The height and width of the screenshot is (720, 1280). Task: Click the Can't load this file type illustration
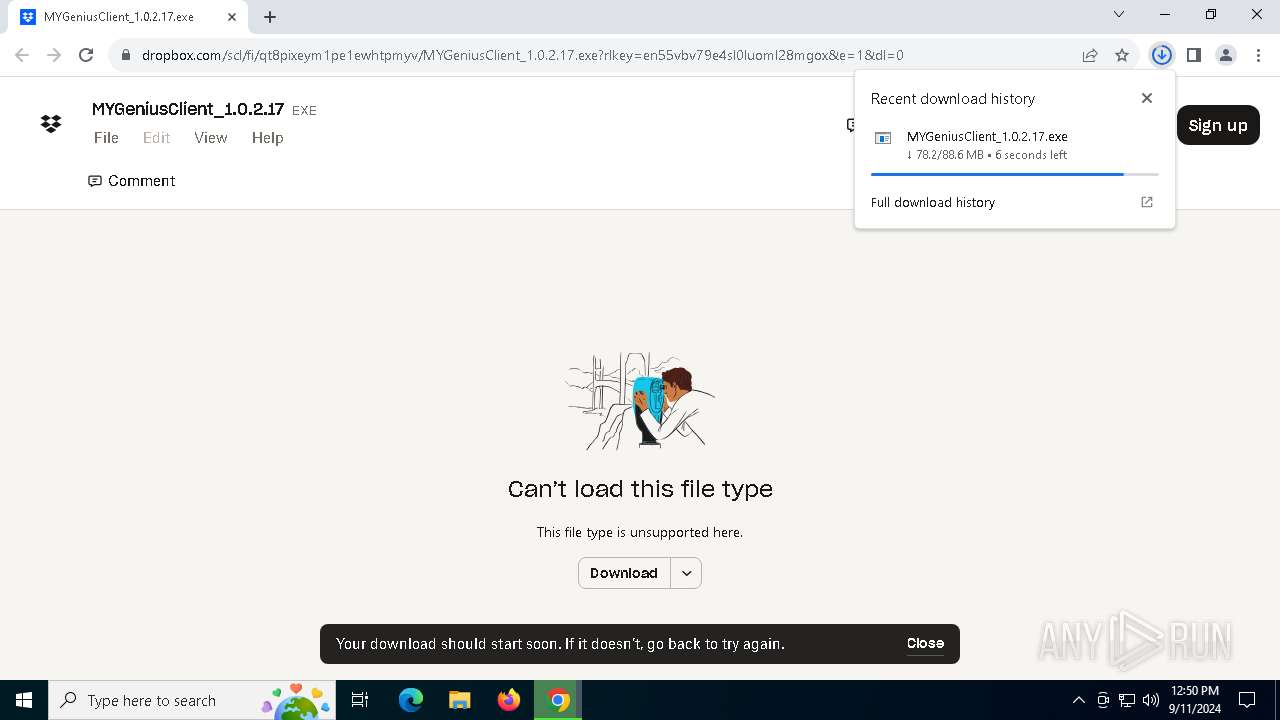pos(640,400)
